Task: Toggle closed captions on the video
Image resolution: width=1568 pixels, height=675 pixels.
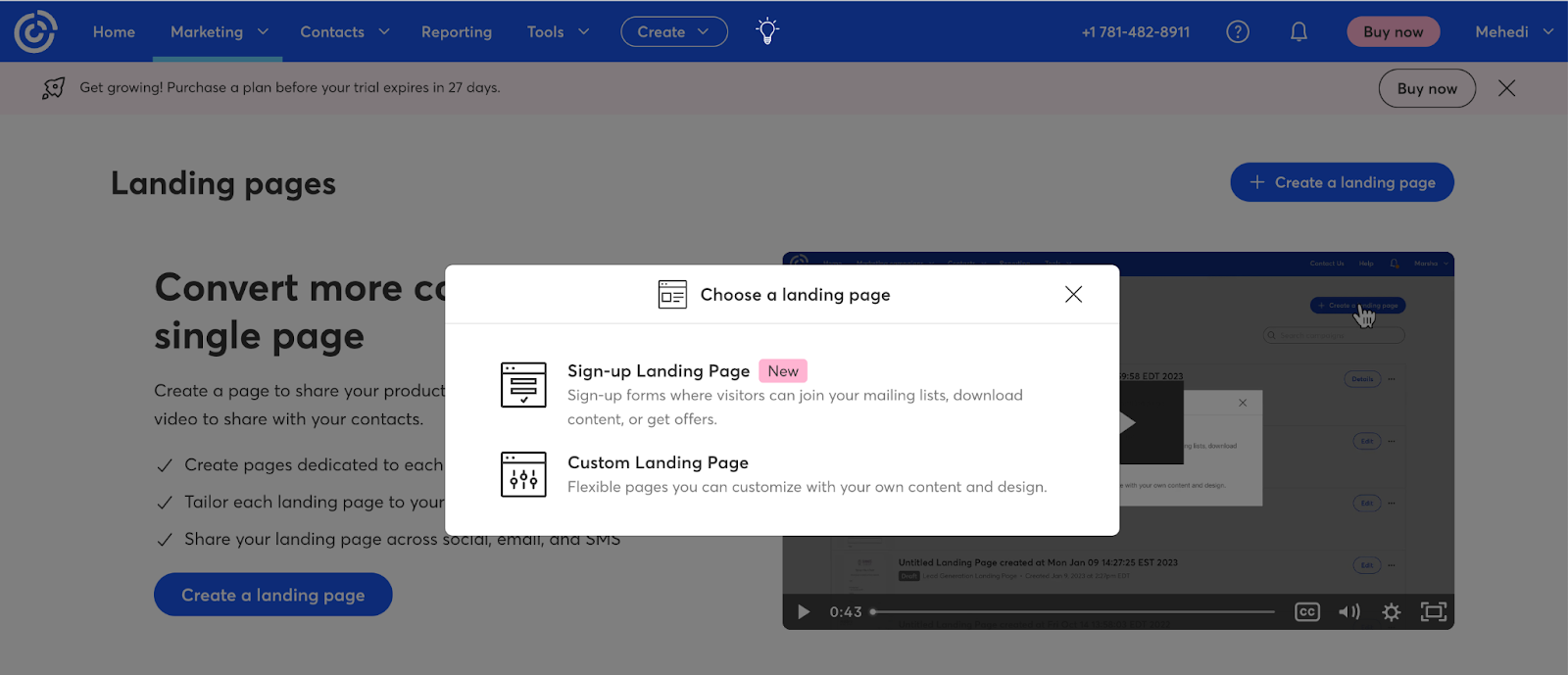Action: tap(1307, 611)
